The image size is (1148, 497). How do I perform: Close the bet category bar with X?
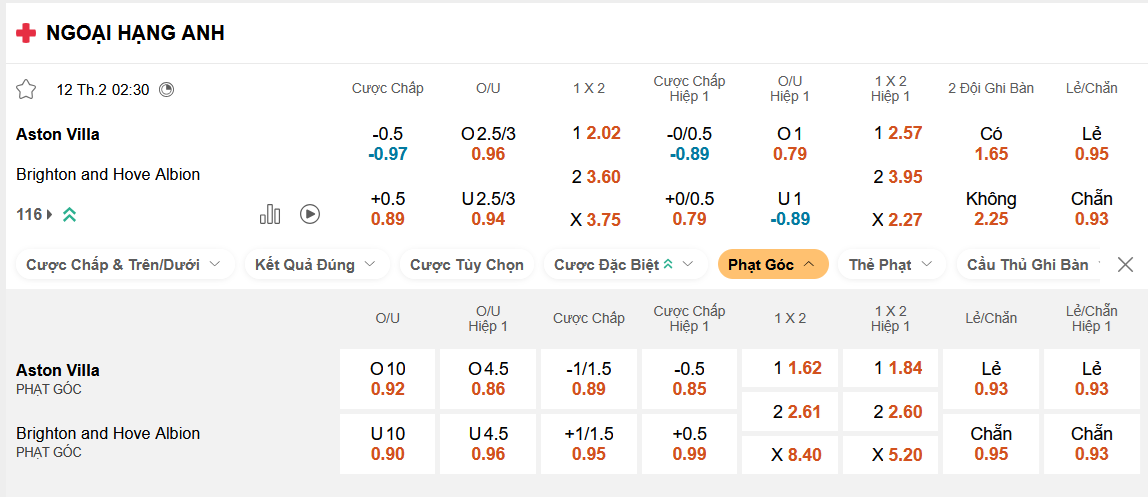1125,265
